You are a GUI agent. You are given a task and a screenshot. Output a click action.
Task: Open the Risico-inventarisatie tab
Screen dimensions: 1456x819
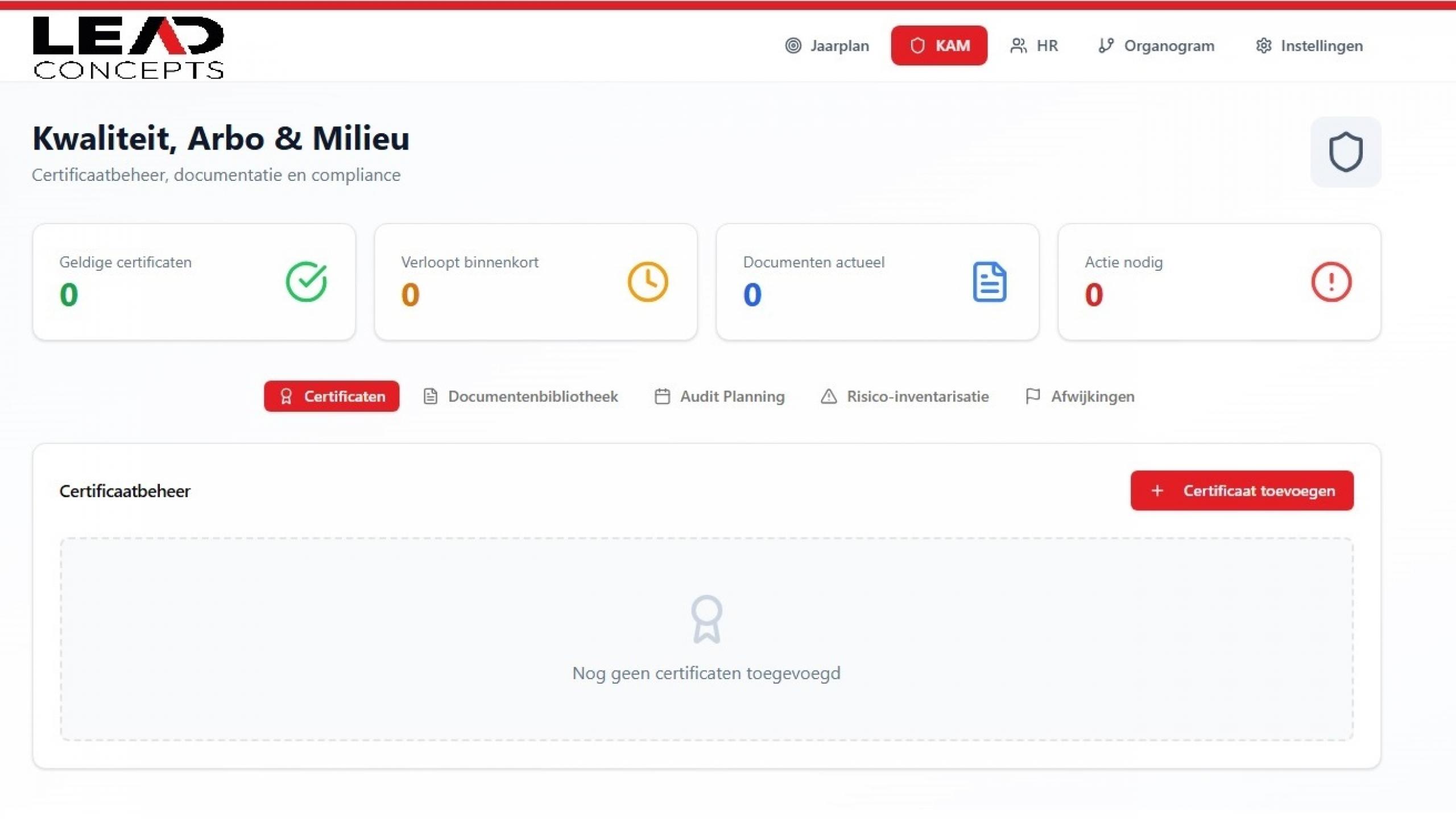point(905,396)
